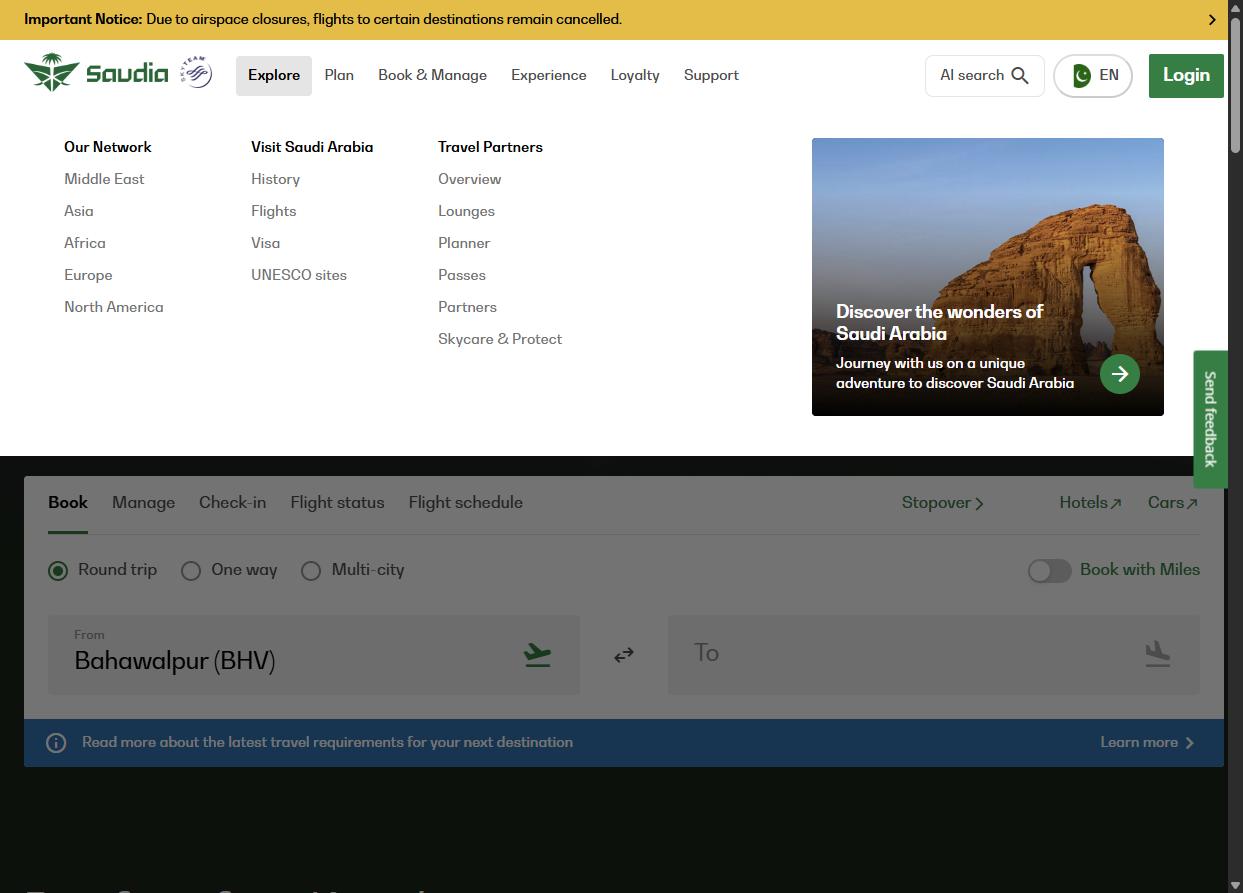Open the Partners link
This screenshot has width=1243, height=893.
point(467,307)
